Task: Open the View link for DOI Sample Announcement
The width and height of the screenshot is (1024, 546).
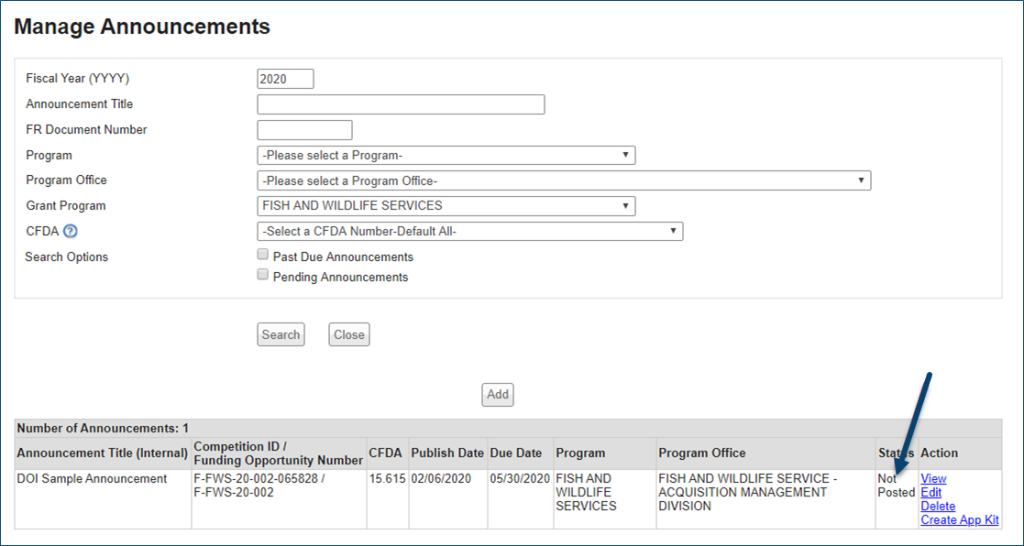Action: [933, 479]
